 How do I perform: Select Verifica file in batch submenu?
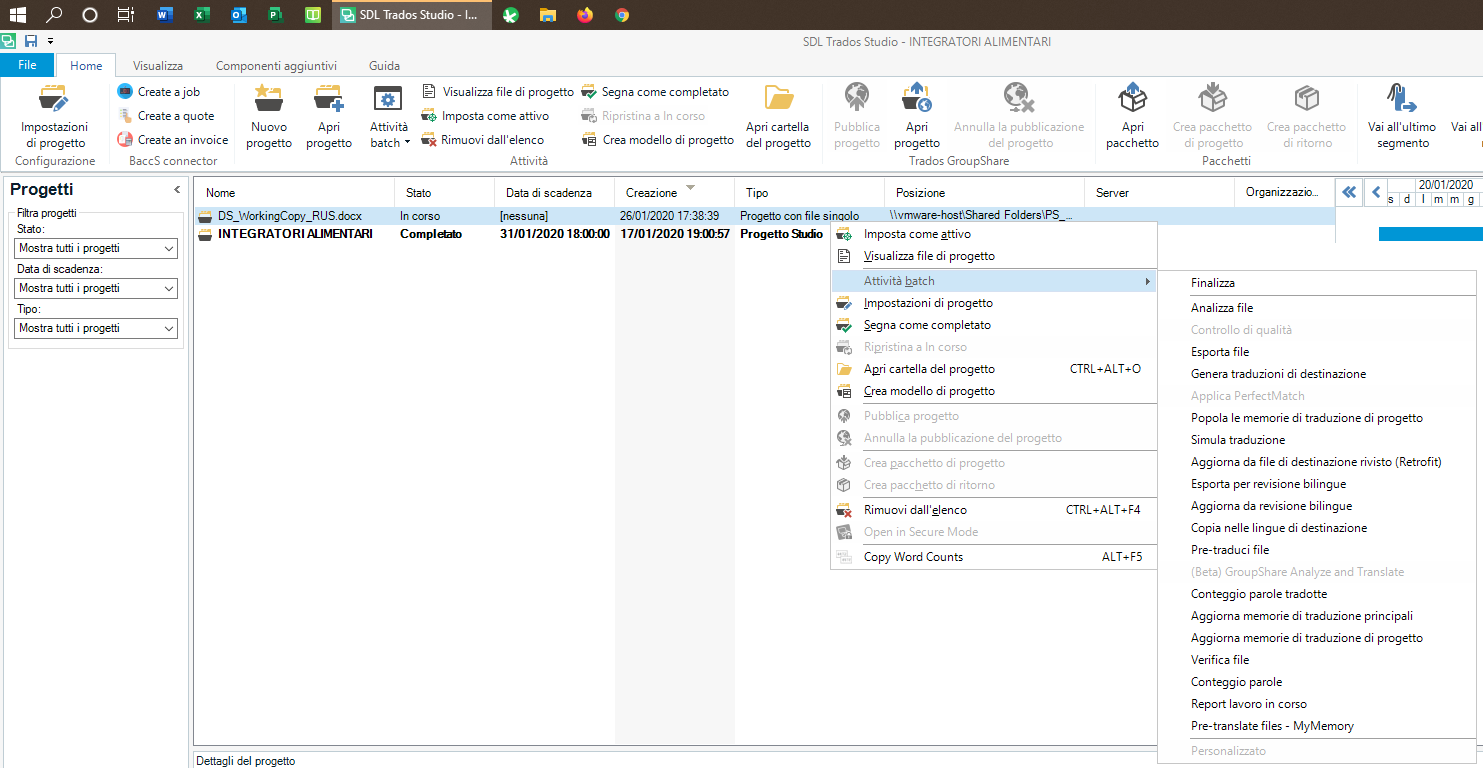pyautogui.click(x=1316, y=660)
